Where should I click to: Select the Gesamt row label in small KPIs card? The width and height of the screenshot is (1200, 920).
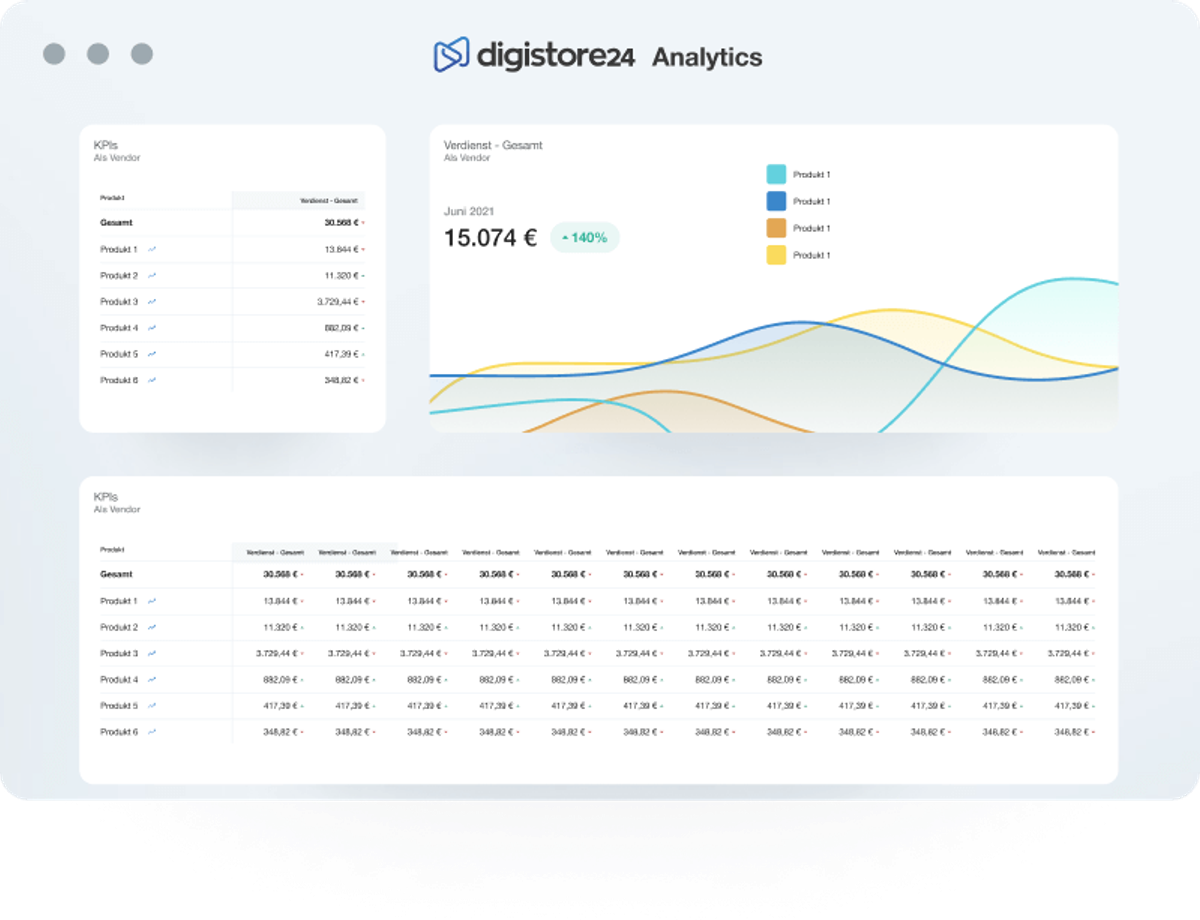point(116,223)
